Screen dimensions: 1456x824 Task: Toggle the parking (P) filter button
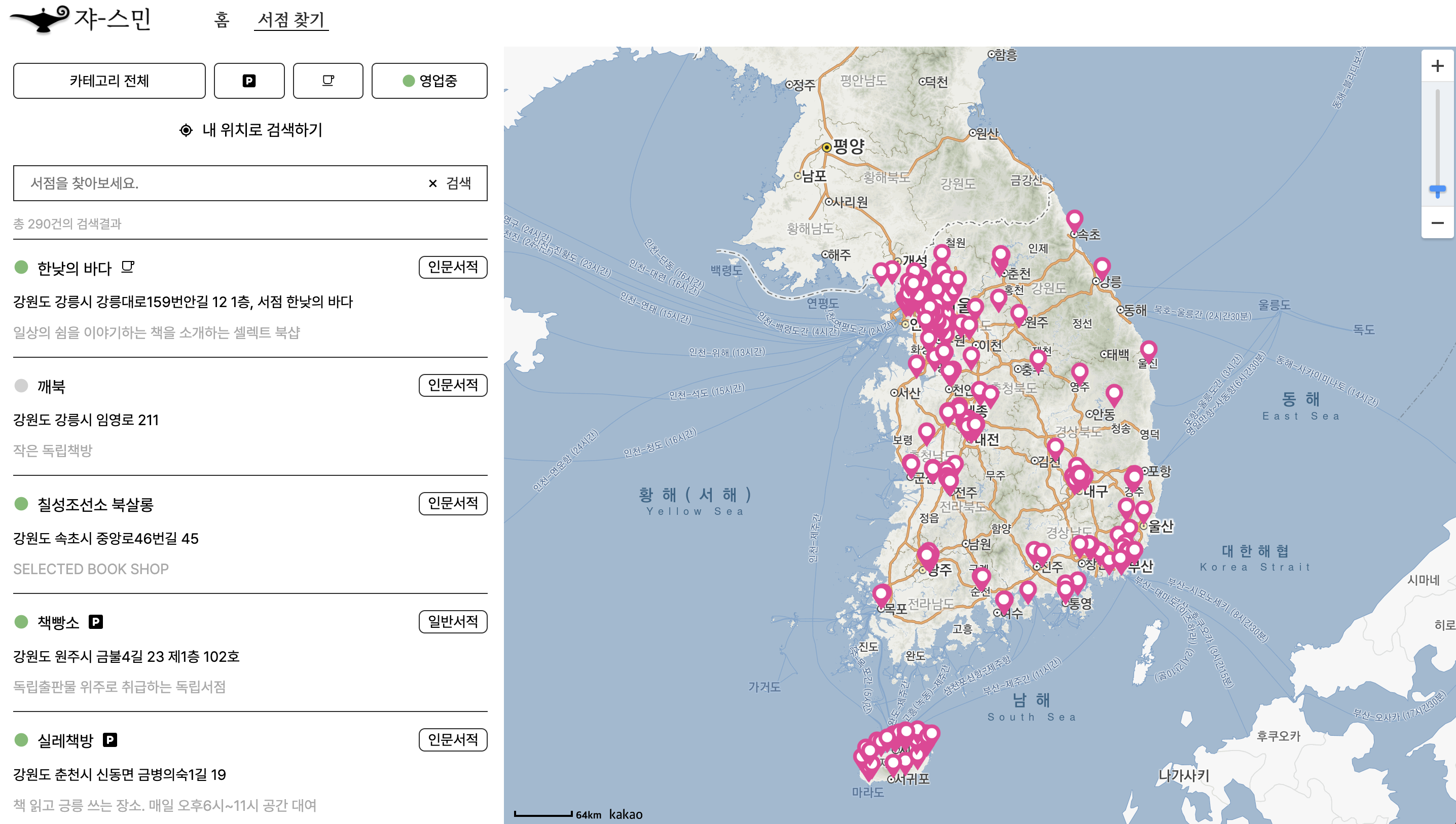(249, 81)
